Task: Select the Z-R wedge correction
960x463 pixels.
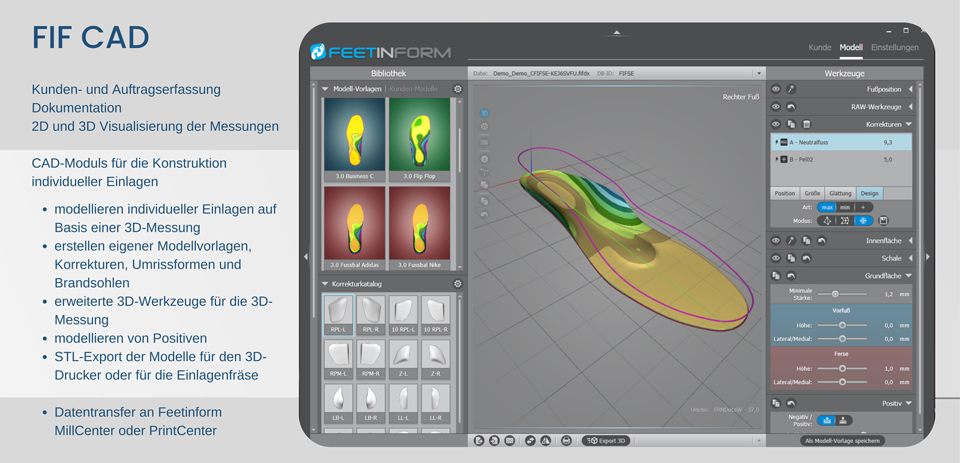Action: (x=436, y=359)
